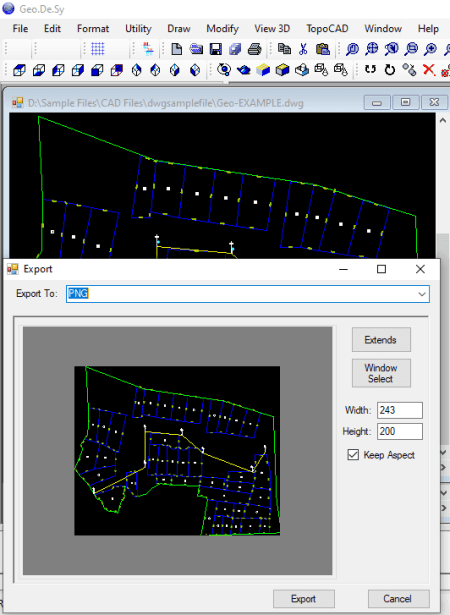The width and height of the screenshot is (450, 615).
Task: Click the Zoom Out minus magnifier icon
Action: coord(411,49)
